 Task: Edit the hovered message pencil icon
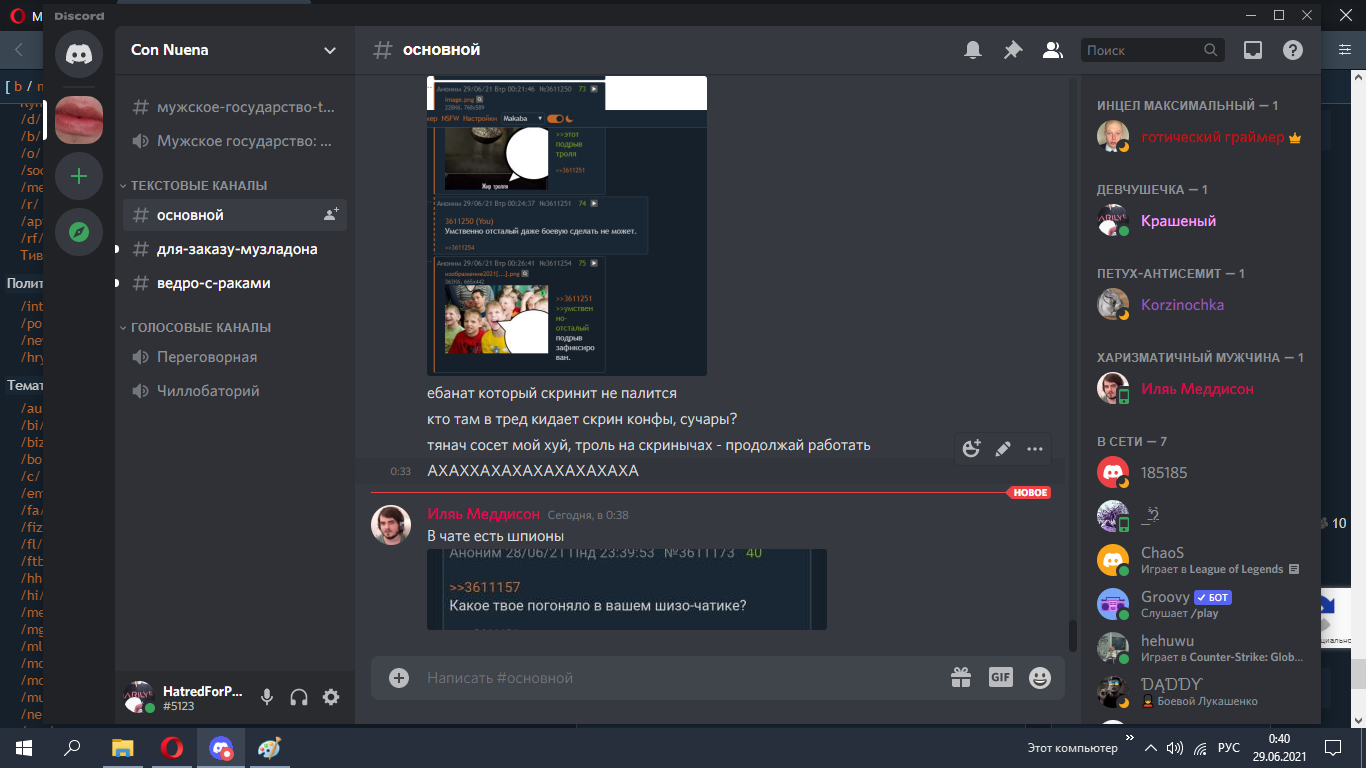pyautogui.click(x=1003, y=449)
